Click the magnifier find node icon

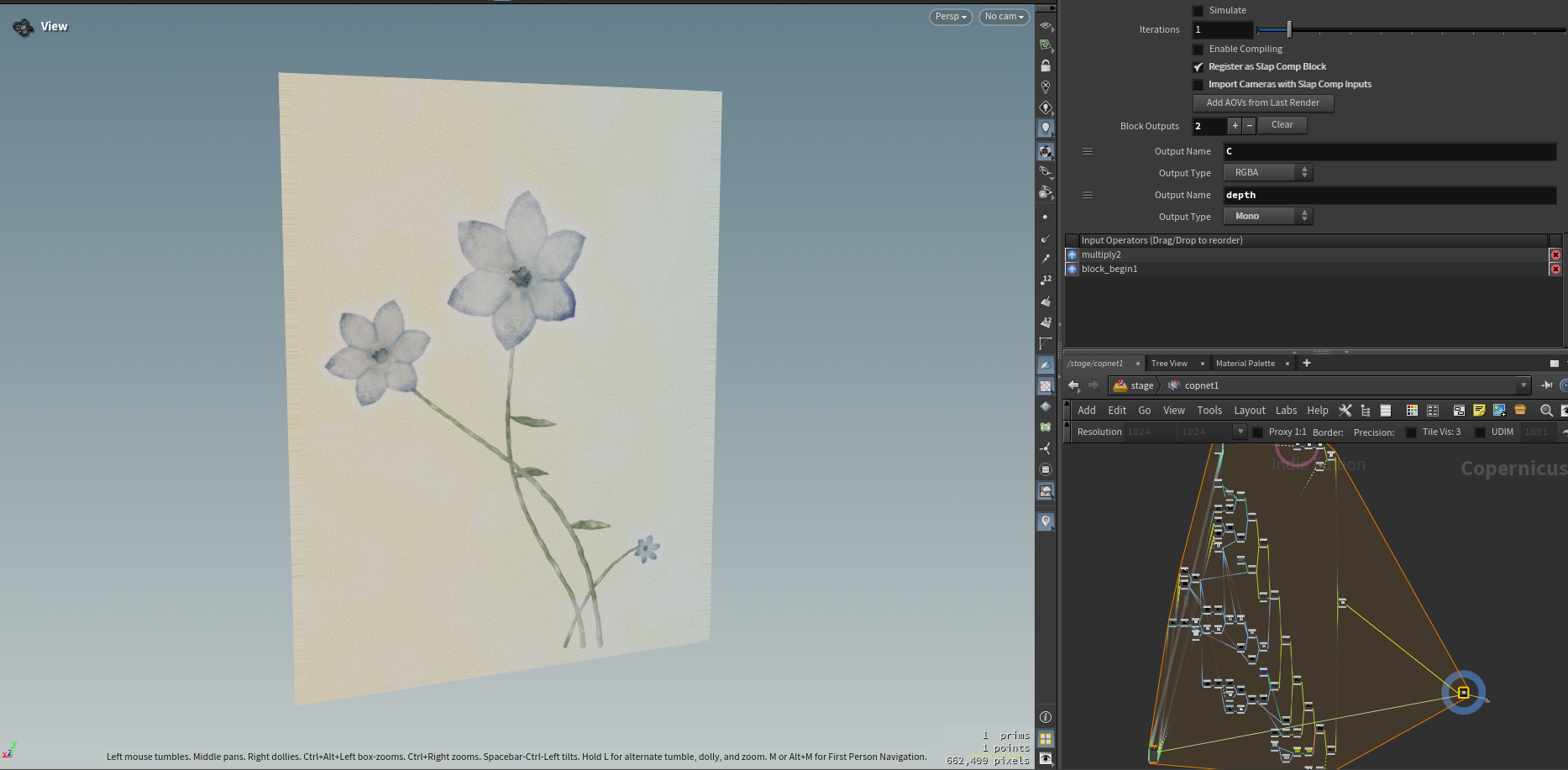(x=1546, y=411)
